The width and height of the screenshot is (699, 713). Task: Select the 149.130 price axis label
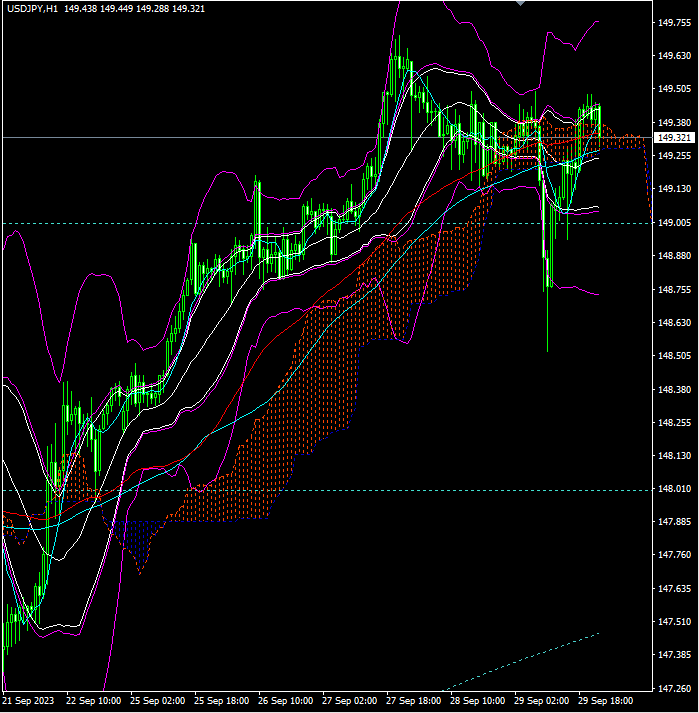(x=674, y=189)
